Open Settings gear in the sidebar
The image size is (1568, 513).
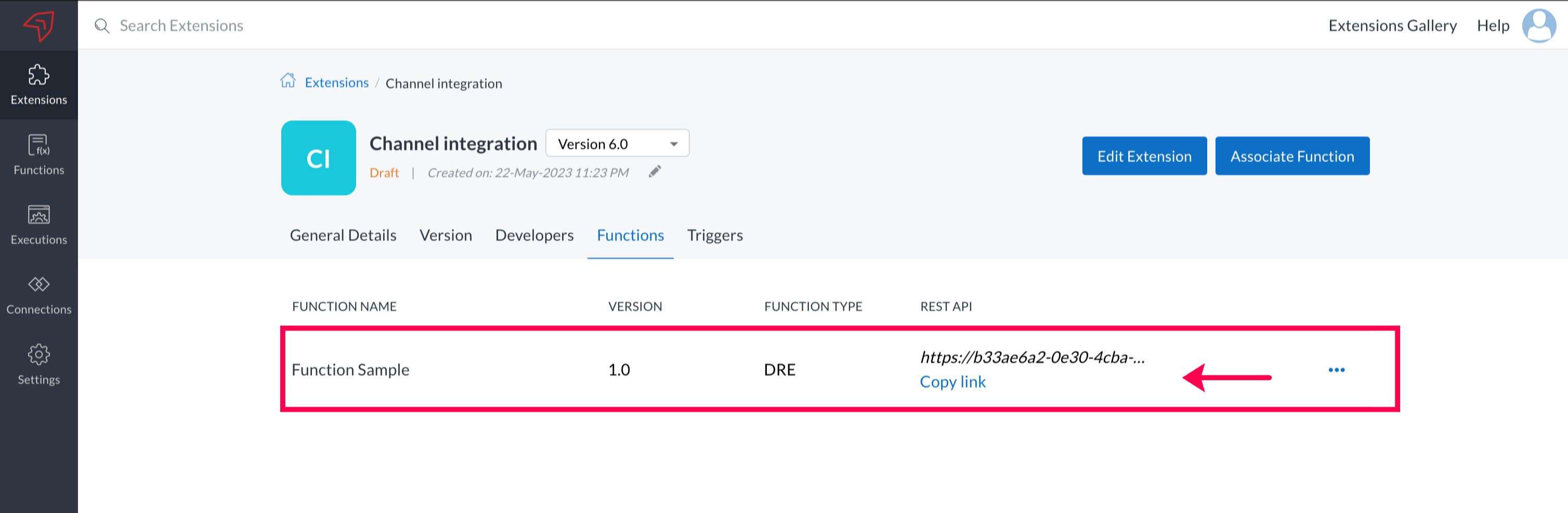point(38,364)
